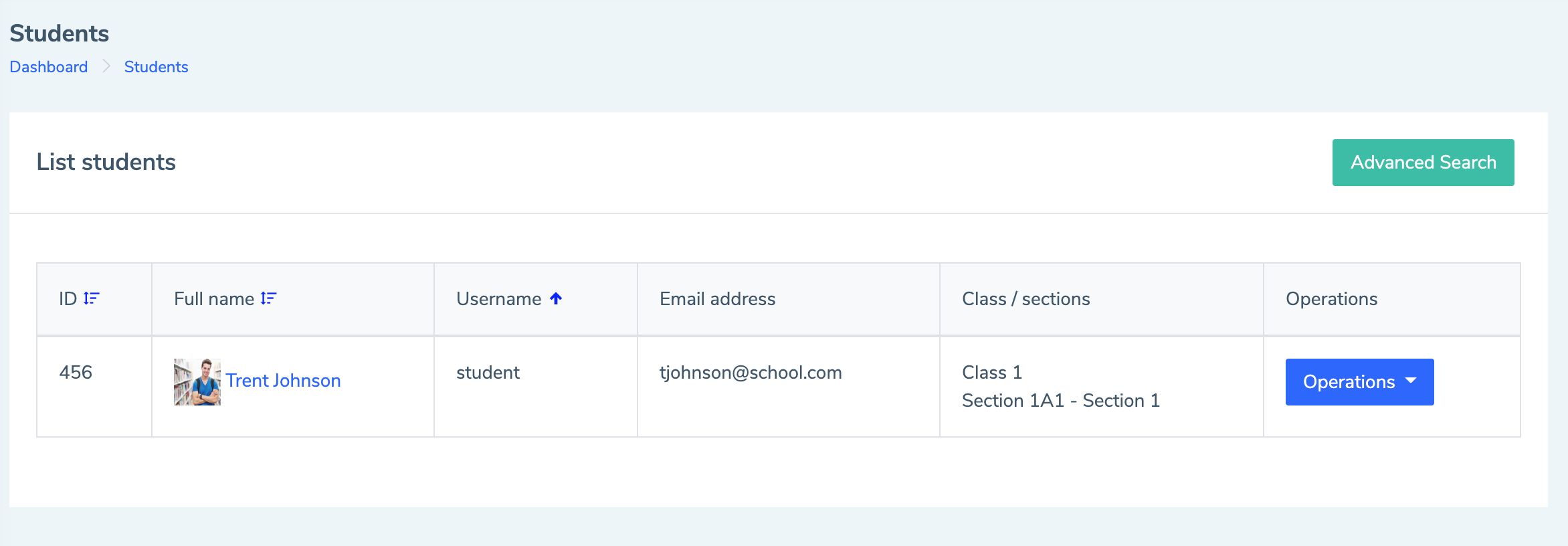Viewport: 1568px width, 546px height.
Task: Click the Username ascending arrow icon
Action: (556, 298)
